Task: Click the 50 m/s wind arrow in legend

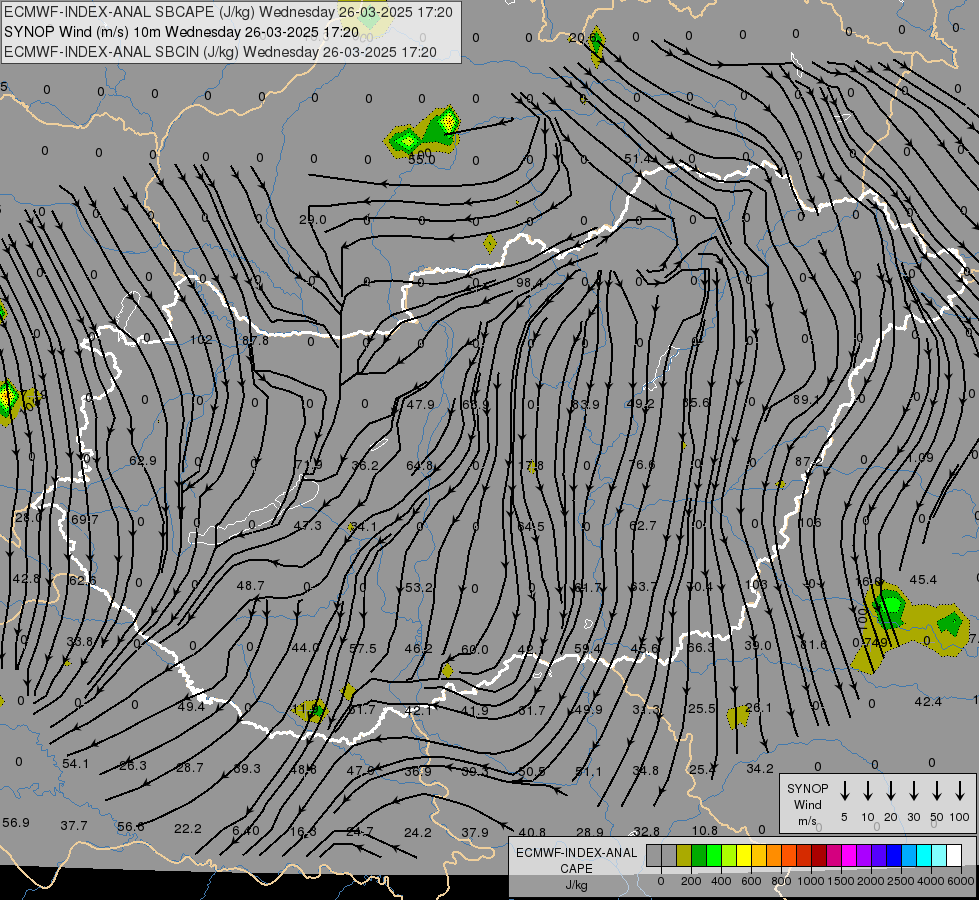Action: coord(937,791)
